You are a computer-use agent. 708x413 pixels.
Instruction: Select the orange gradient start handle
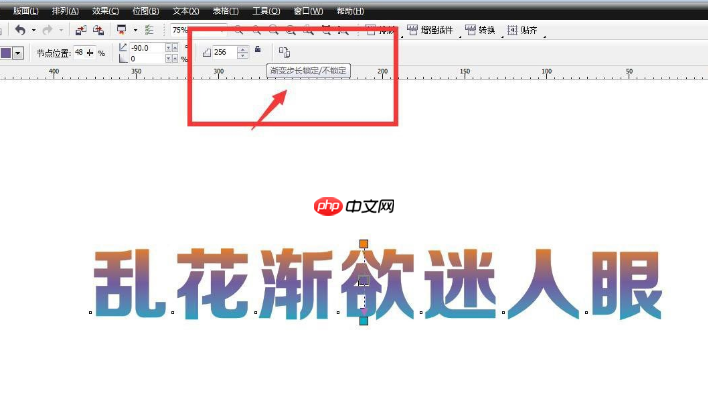pos(363,244)
